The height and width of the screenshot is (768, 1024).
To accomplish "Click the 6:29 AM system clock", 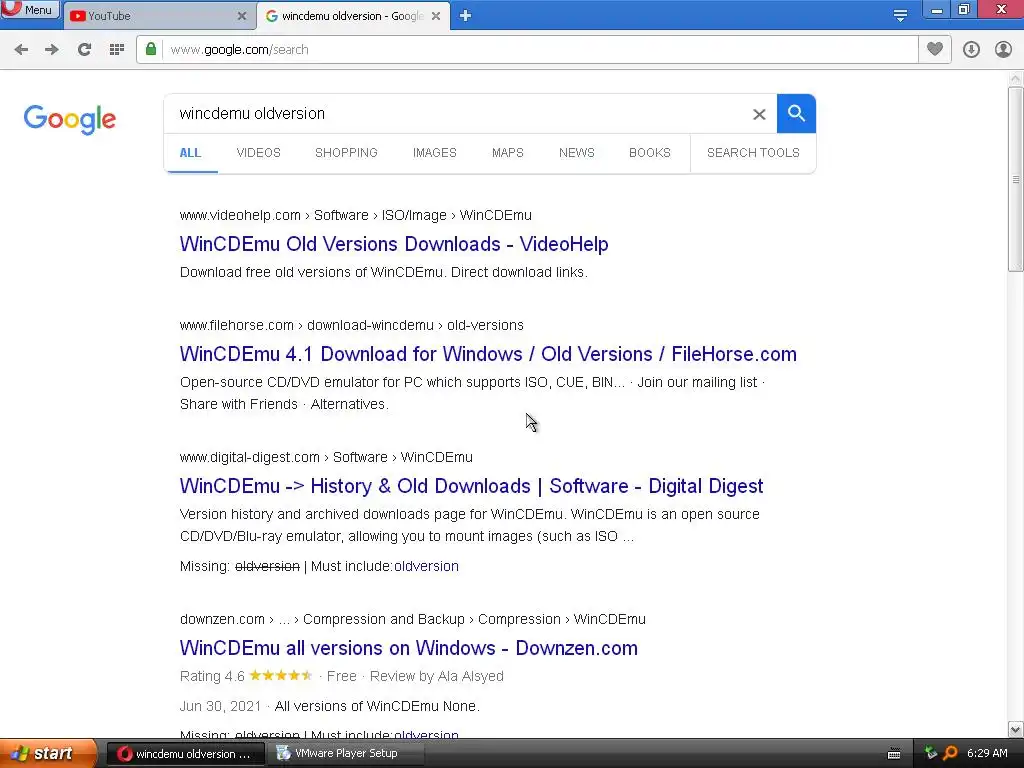I will coord(987,753).
